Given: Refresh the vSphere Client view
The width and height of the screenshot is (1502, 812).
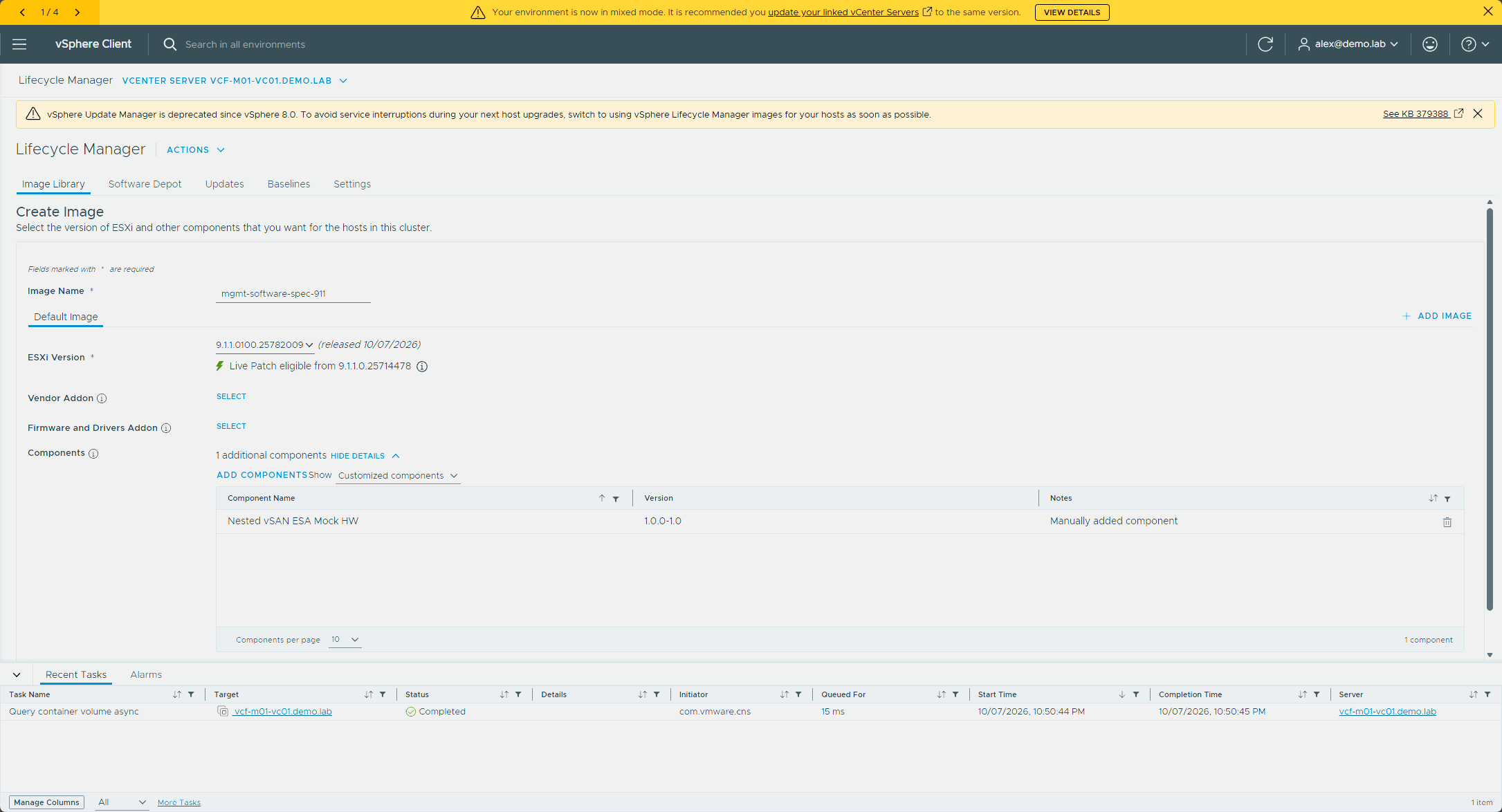Looking at the screenshot, I should click(x=1265, y=44).
